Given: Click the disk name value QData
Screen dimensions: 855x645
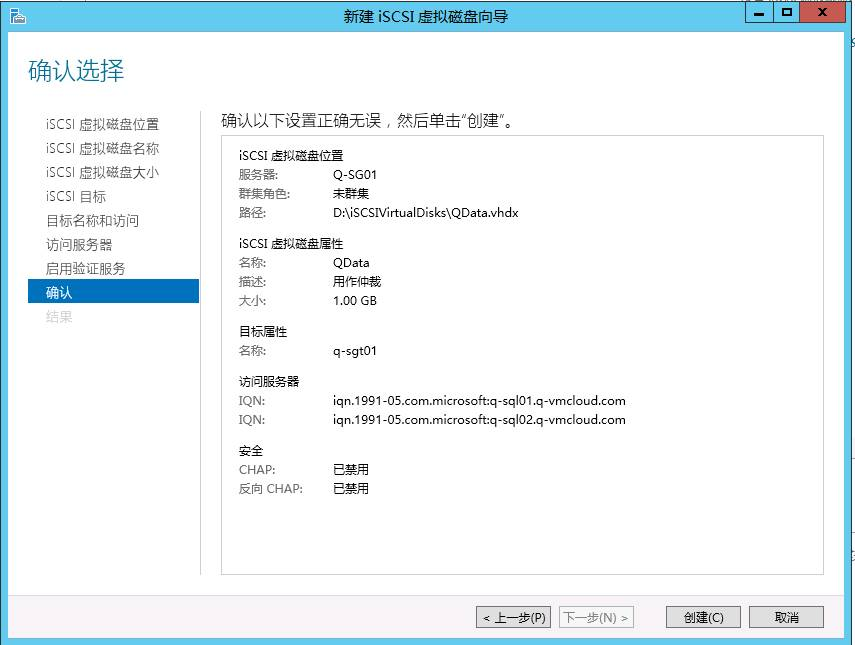Looking at the screenshot, I should coord(351,263).
